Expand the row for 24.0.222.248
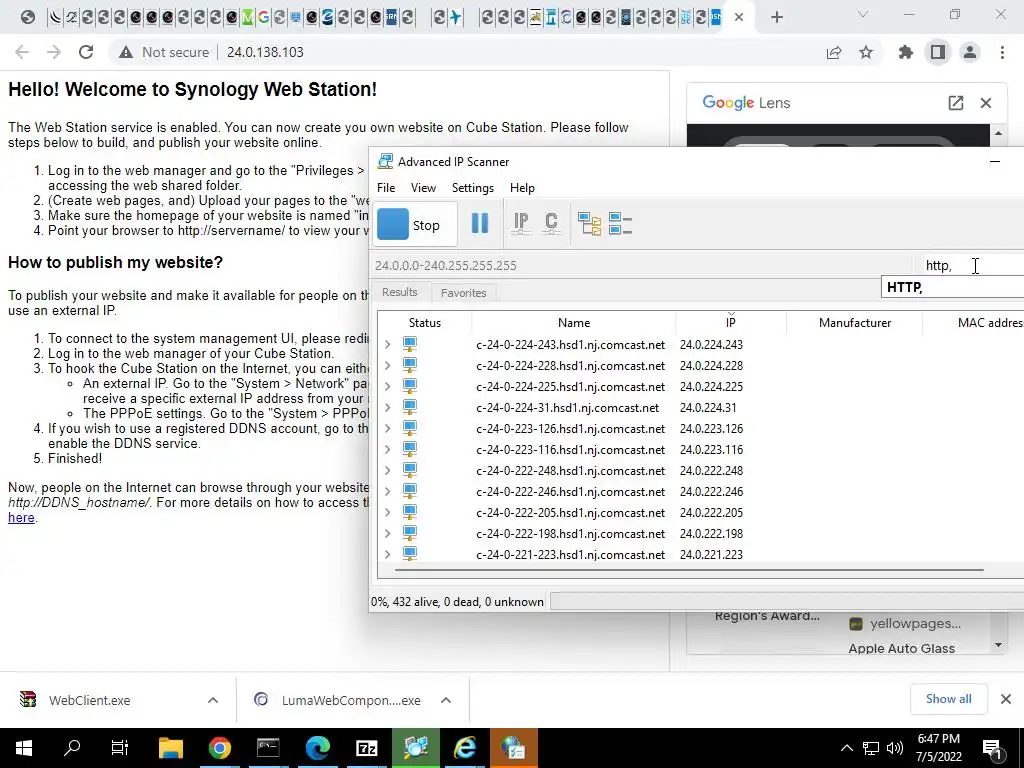The height and width of the screenshot is (768, 1024). (387, 470)
